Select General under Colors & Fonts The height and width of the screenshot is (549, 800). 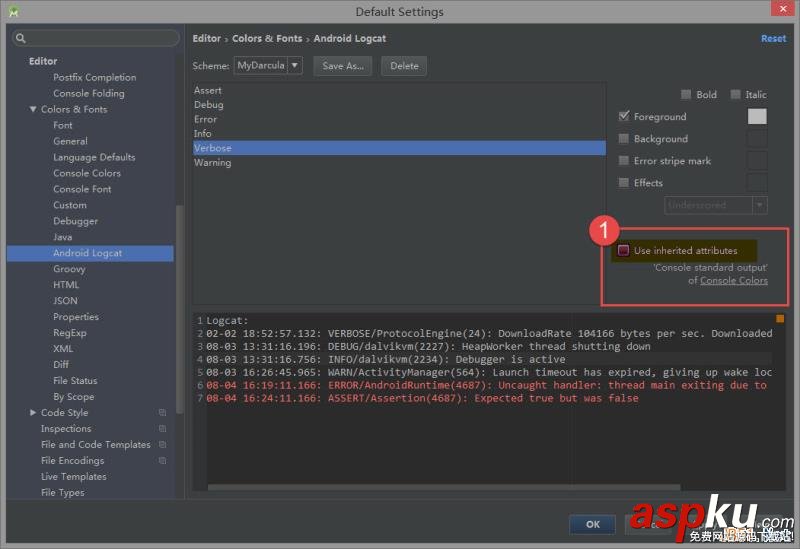tap(70, 141)
